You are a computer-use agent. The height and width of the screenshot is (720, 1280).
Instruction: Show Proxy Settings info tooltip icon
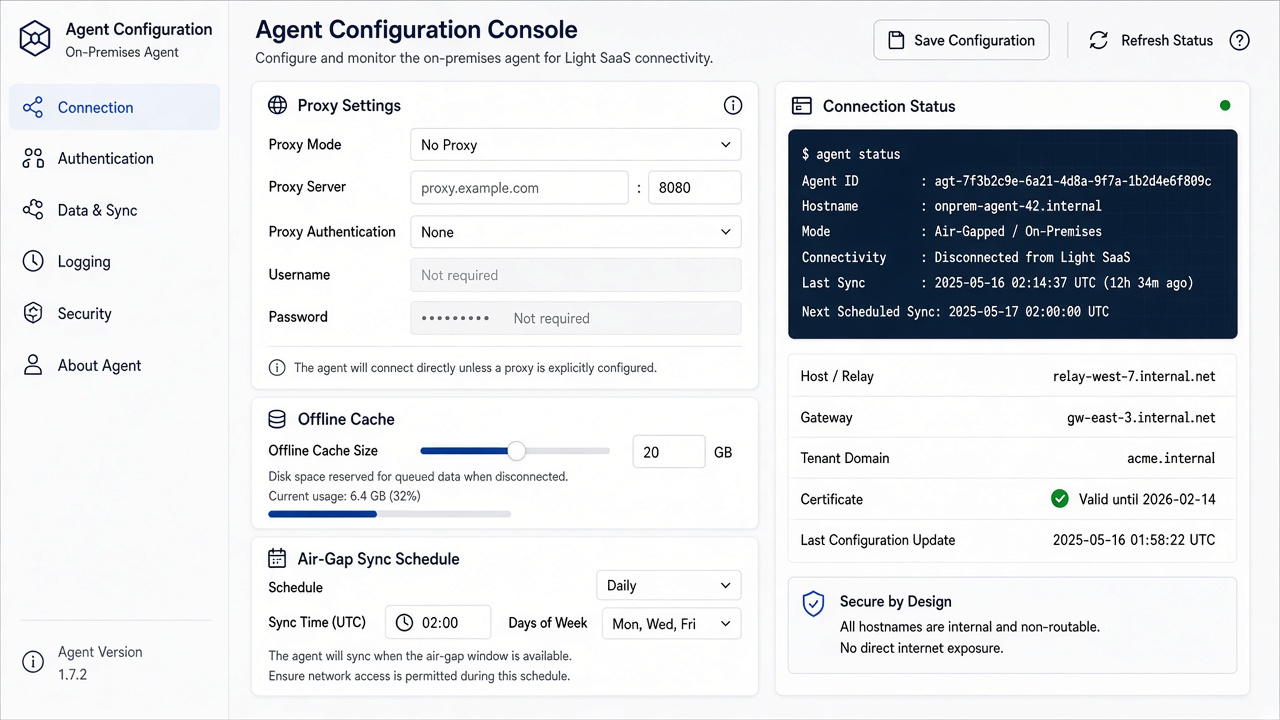click(x=732, y=105)
